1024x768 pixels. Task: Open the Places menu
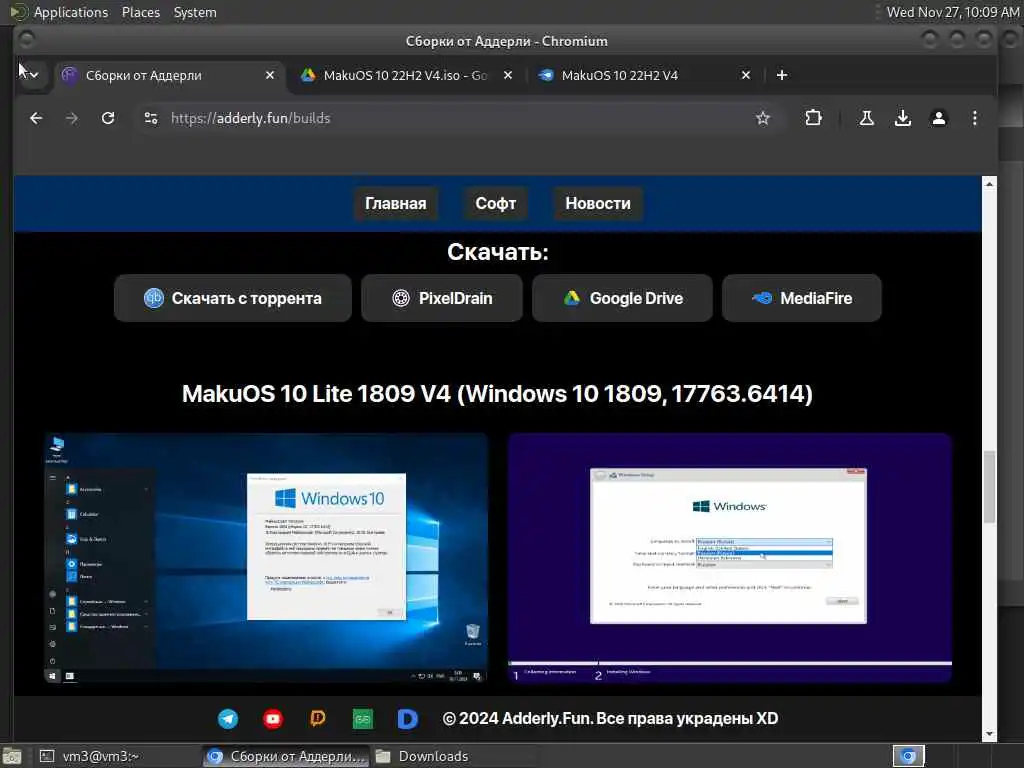click(140, 12)
